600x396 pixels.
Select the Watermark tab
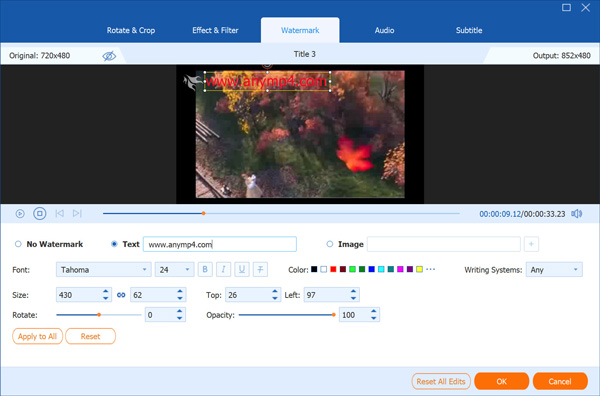tap(300, 30)
